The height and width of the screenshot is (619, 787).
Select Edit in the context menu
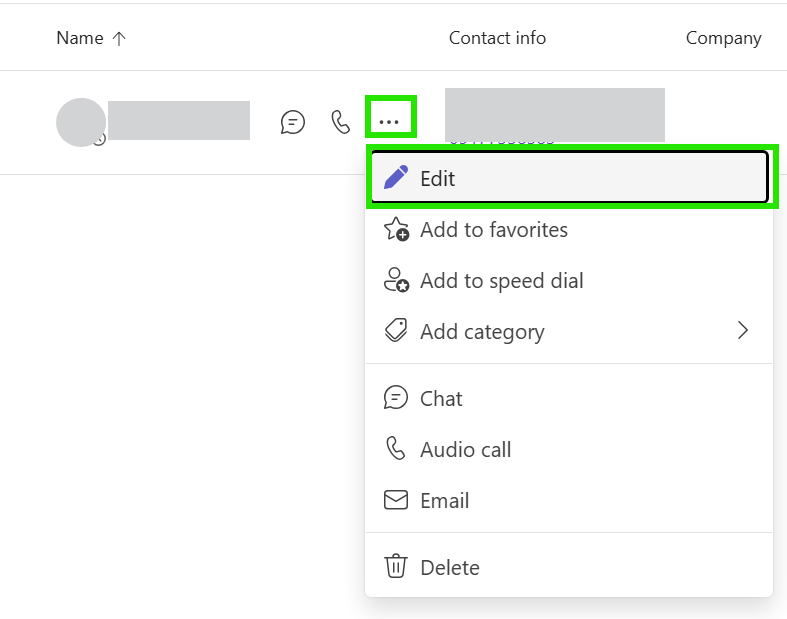(x=569, y=178)
